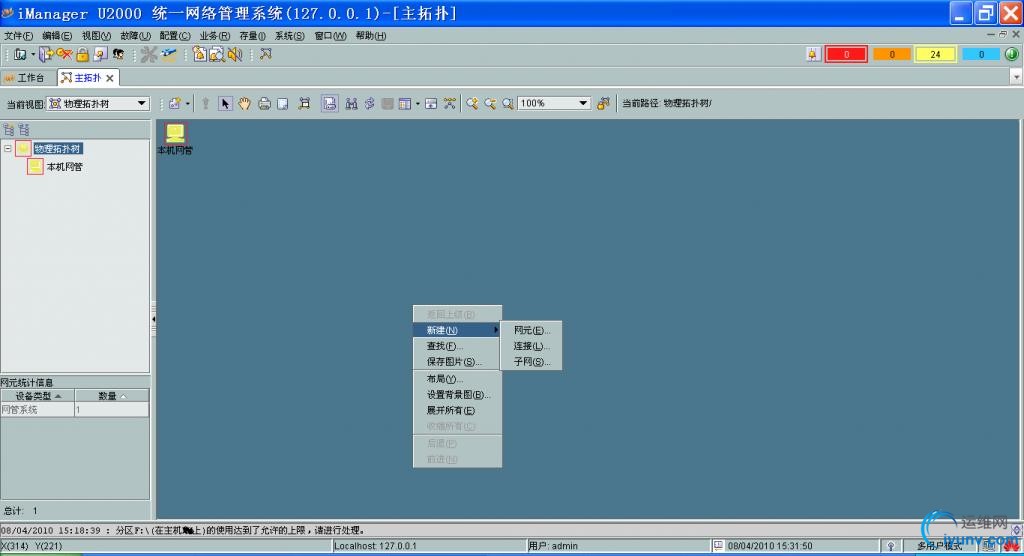This screenshot has height=556, width=1024.
Task: Click the Localhost 127.0.0.1 status entry
Action: 375,546
